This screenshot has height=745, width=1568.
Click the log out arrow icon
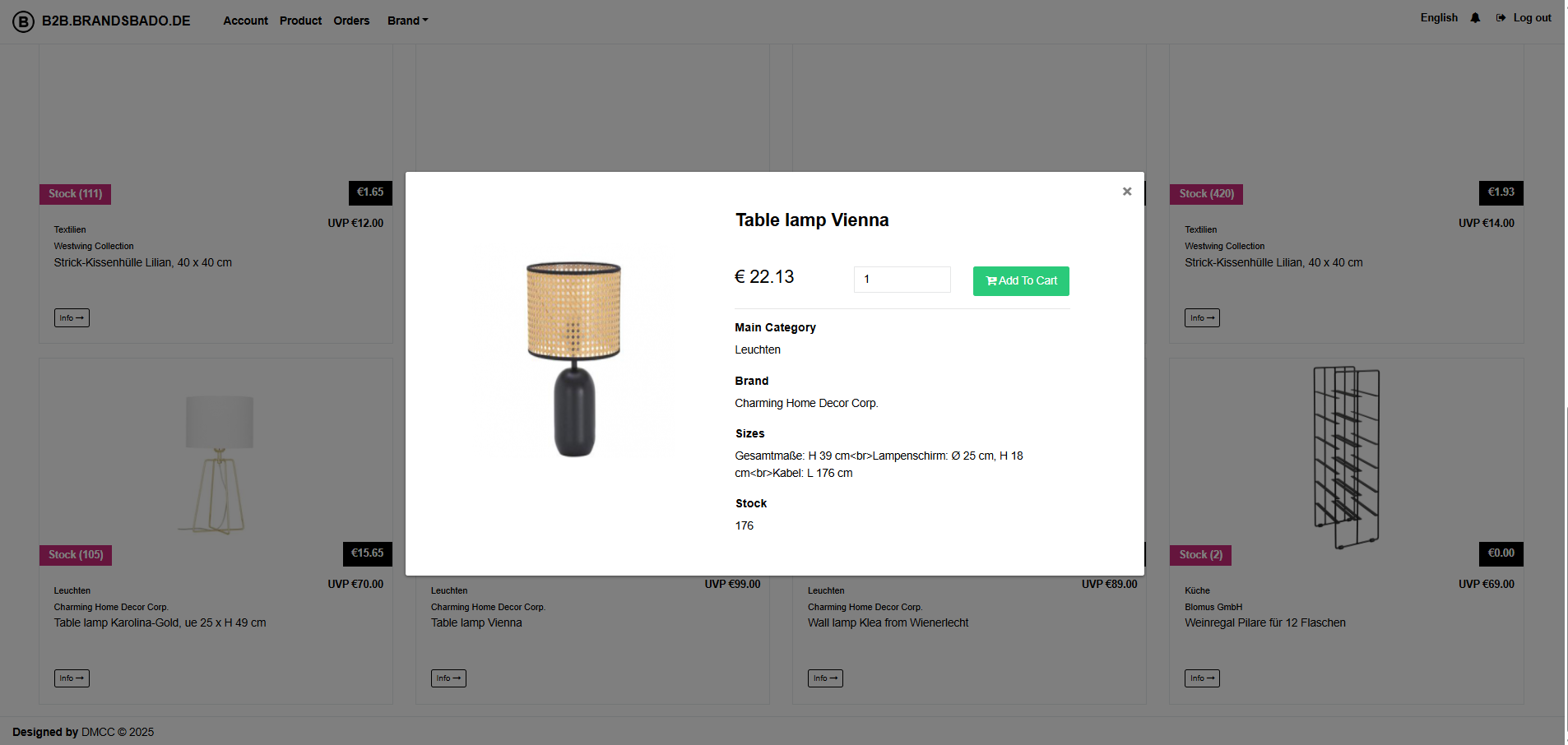coord(1501,16)
